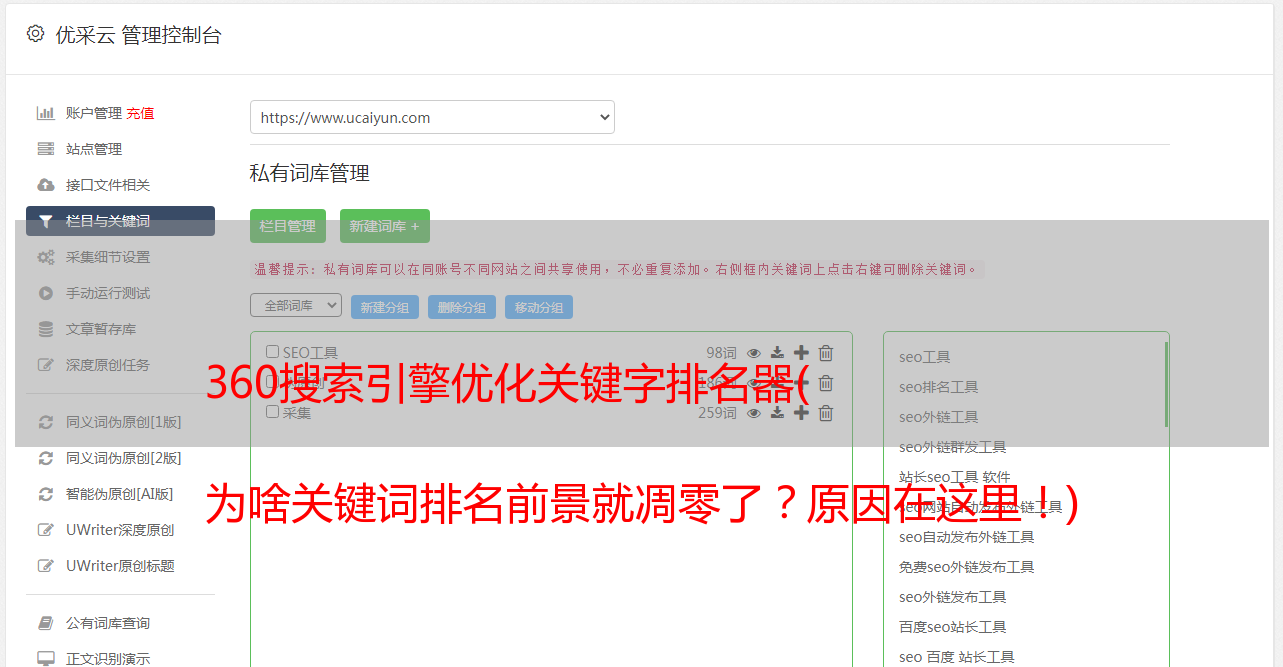
Task: View keywords of 采集 via eye icon
Action: pyautogui.click(x=754, y=413)
